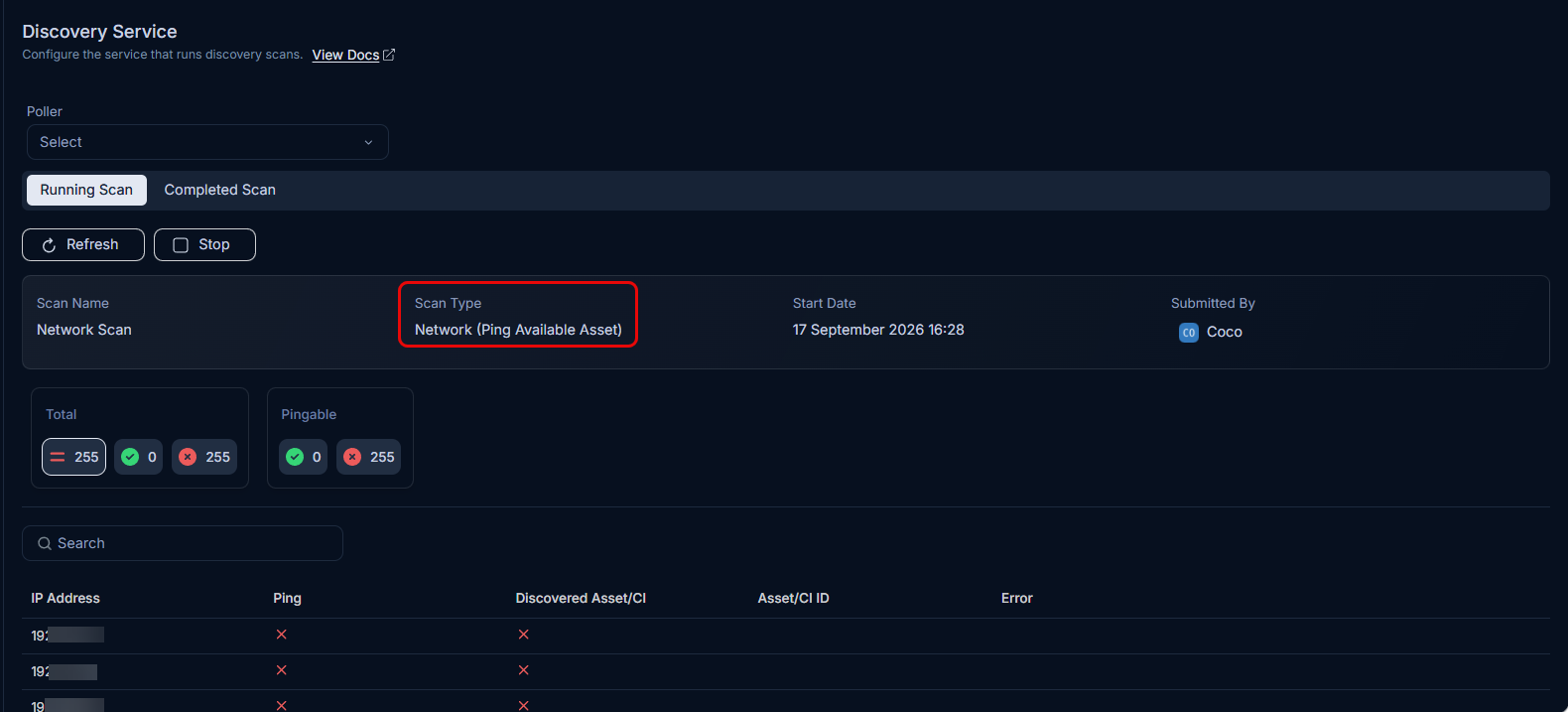Select the Pingable success filter showing 0

pos(303,457)
